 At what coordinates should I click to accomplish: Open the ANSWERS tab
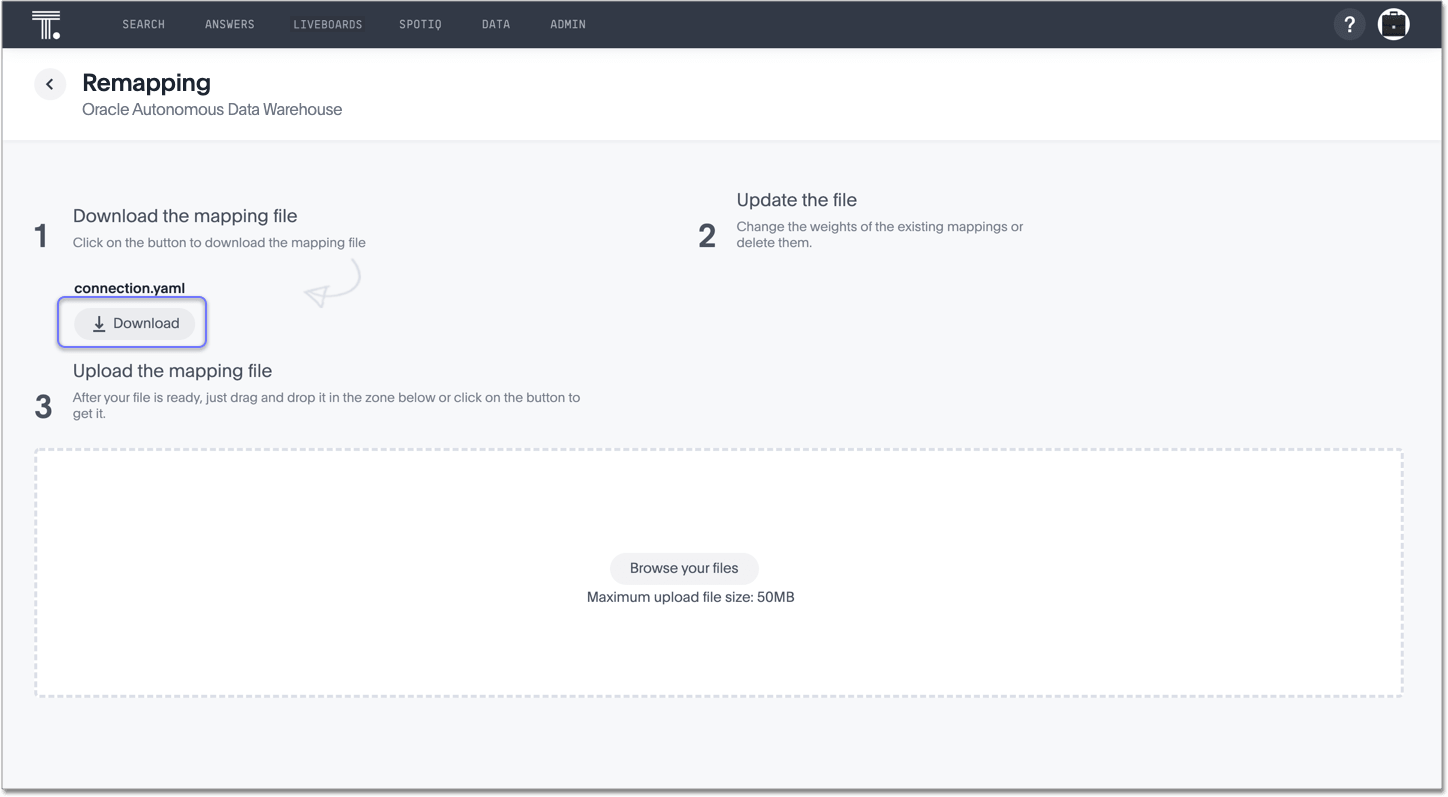click(x=229, y=24)
